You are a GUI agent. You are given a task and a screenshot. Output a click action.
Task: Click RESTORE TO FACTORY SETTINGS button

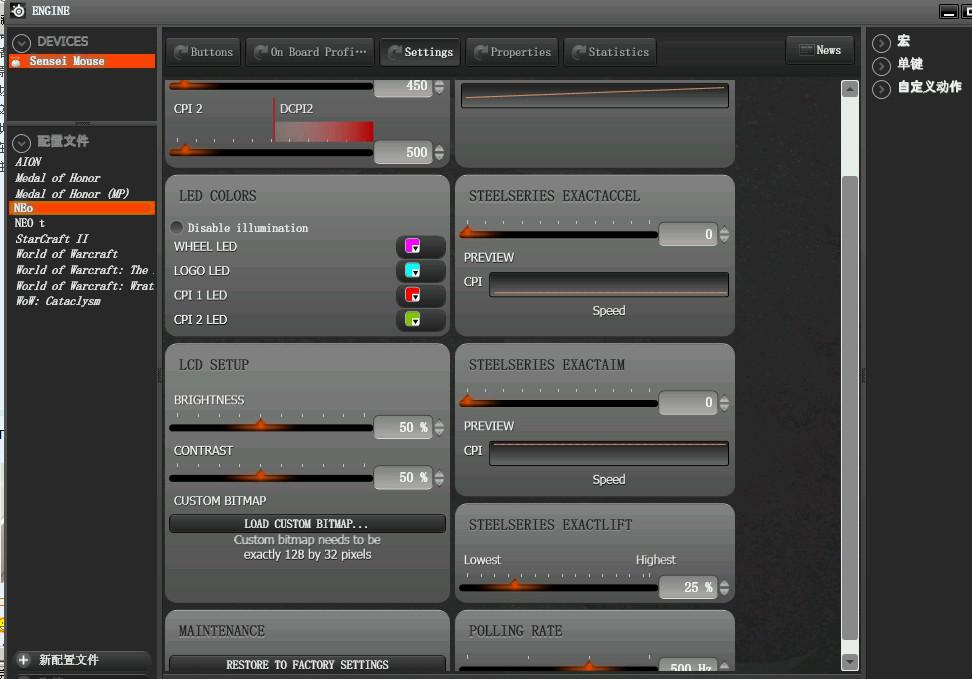coord(307,664)
